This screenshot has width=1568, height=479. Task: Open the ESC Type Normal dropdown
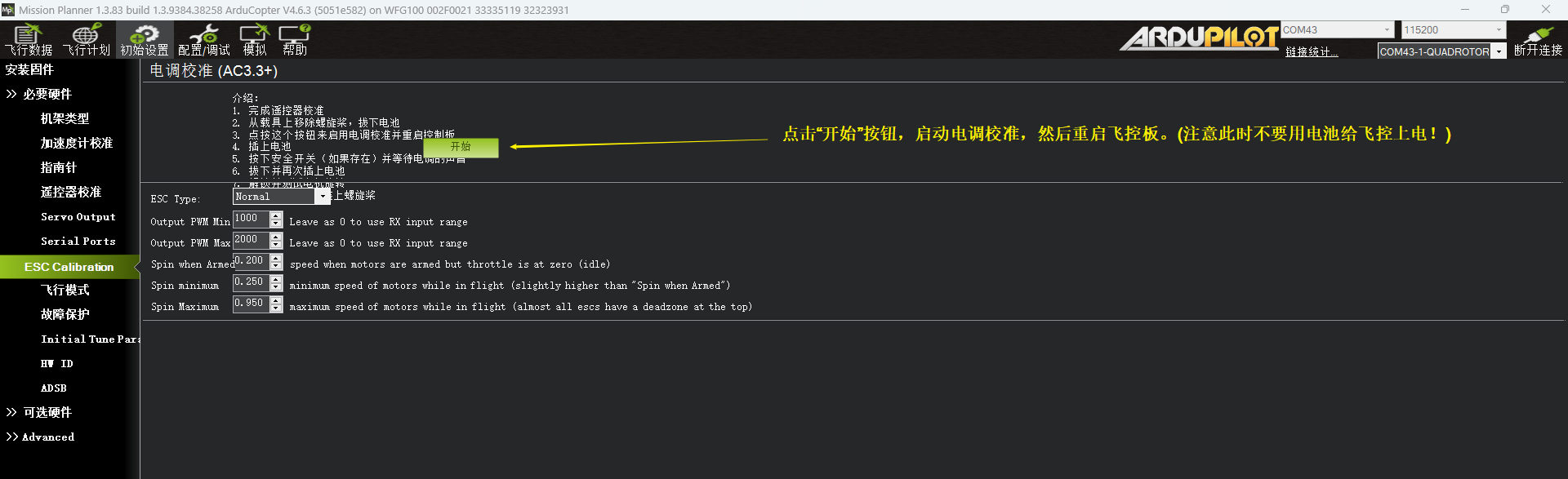282,197
